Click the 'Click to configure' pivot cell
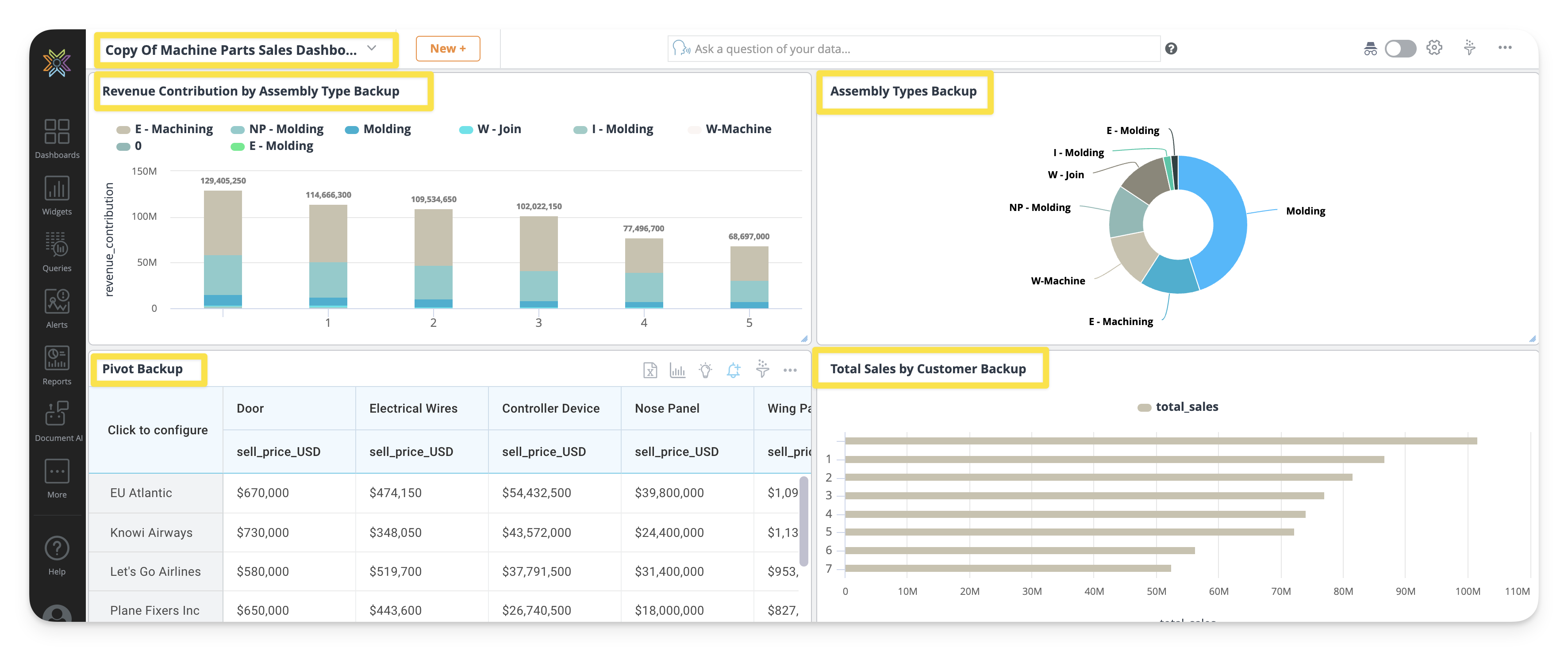The height and width of the screenshot is (651, 1568). tap(157, 429)
